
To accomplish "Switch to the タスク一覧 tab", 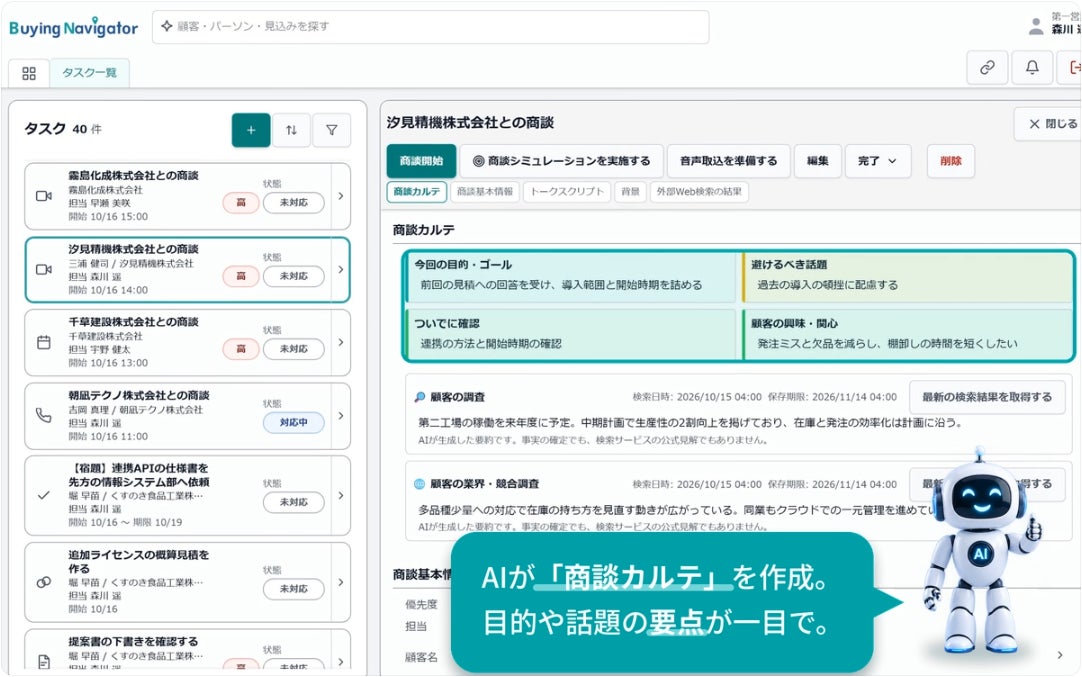I will click(x=89, y=73).
